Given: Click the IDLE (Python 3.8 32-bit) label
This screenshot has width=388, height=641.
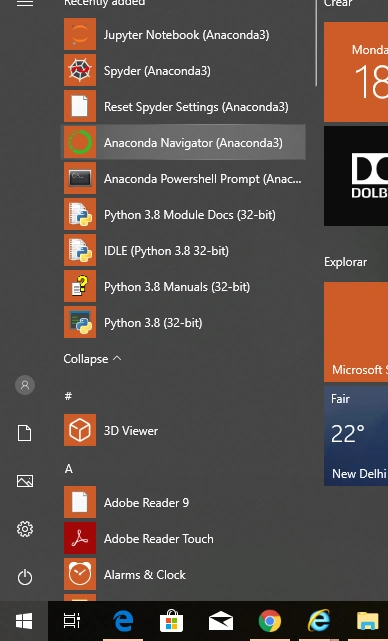Looking at the screenshot, I should pos(166,251).
